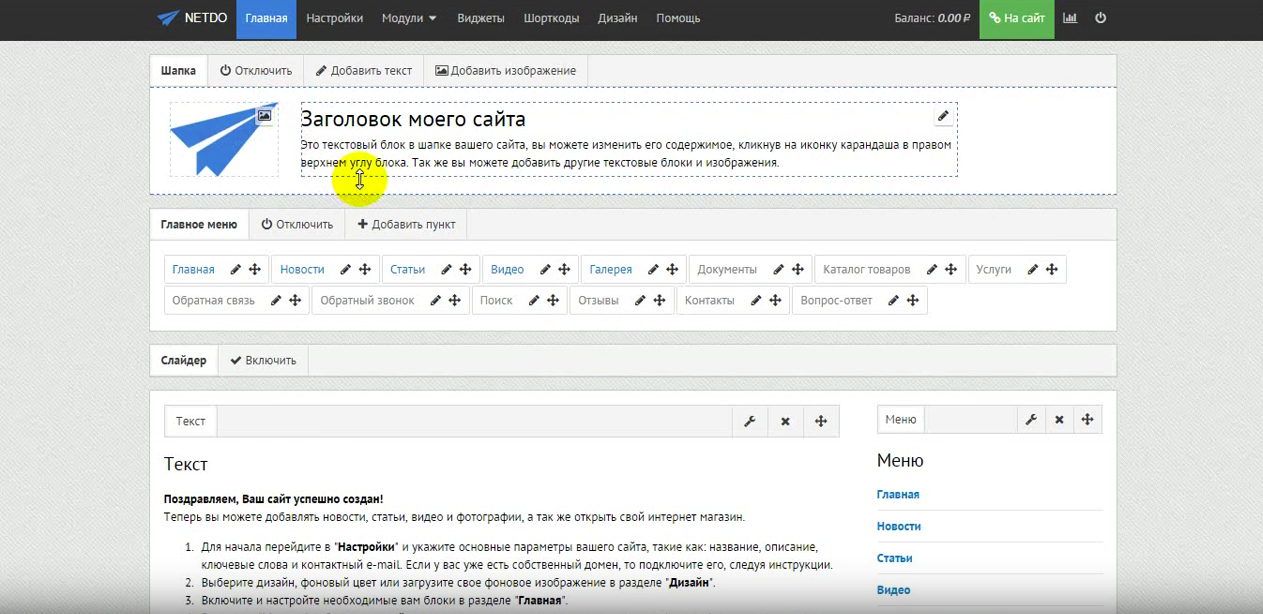Image resolution: width=1263 pixels, height=614 pixels.
Task: Remove the Меню block with its X icon
Action: (1058, 420)
